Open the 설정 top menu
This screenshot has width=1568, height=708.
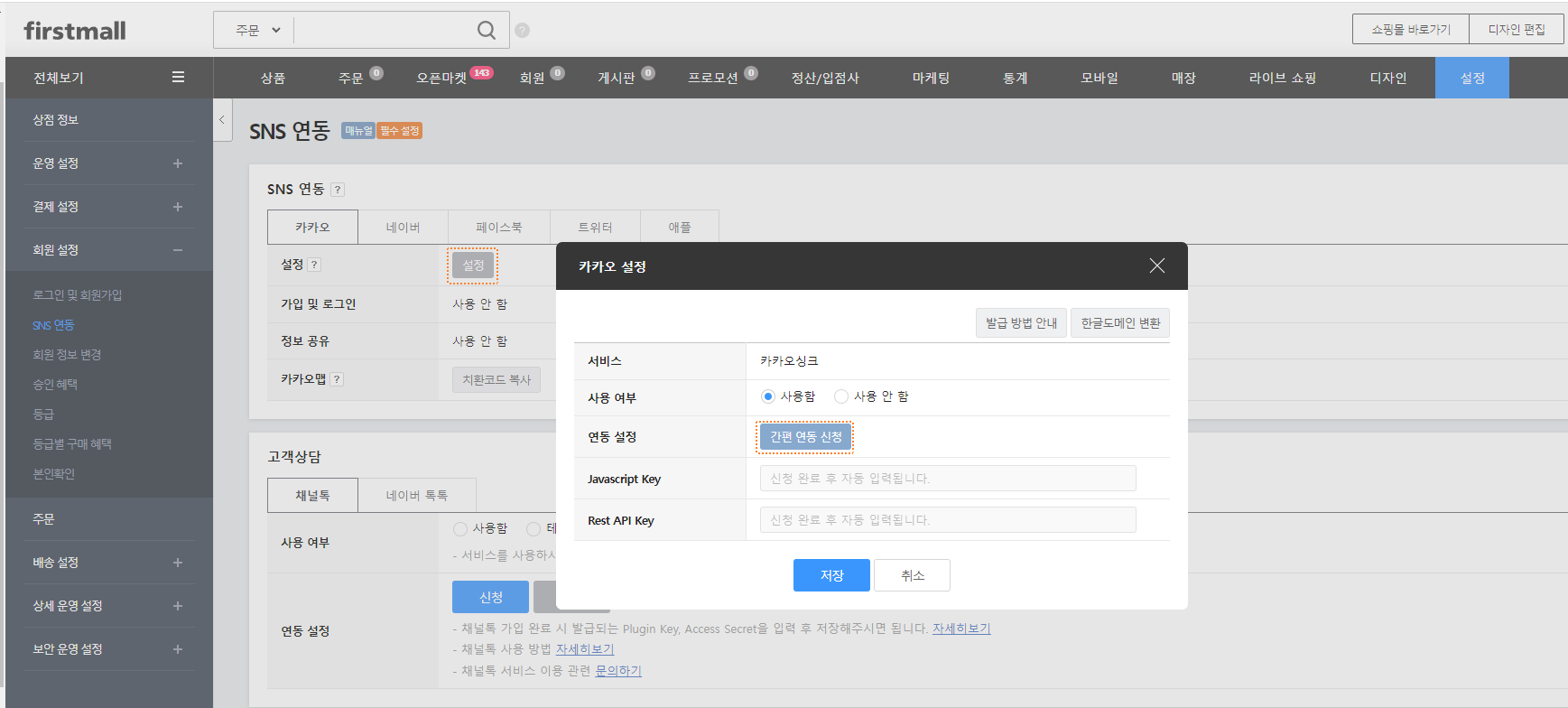point(1472,79)
